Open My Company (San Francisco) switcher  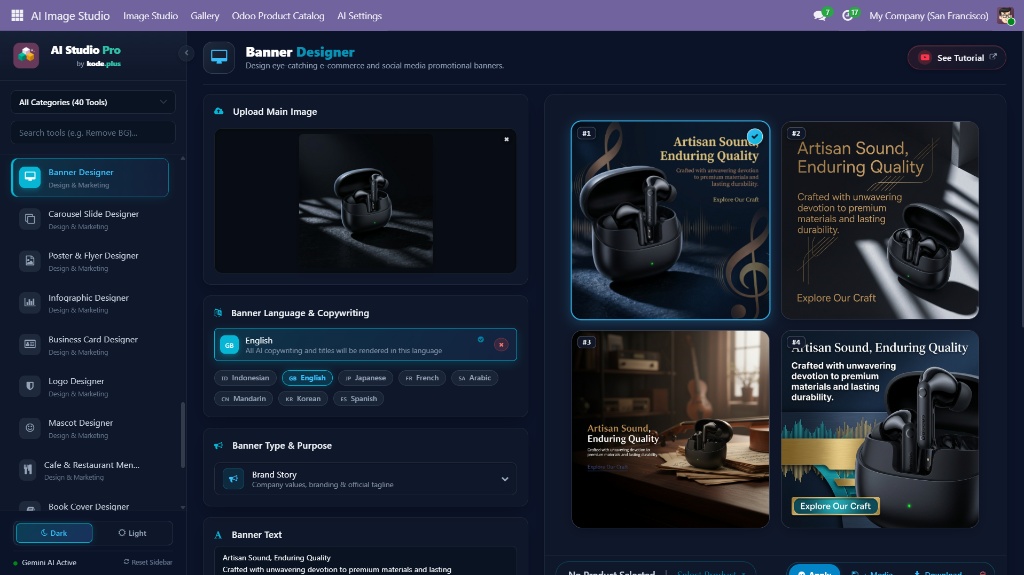[x=928, y=16]
